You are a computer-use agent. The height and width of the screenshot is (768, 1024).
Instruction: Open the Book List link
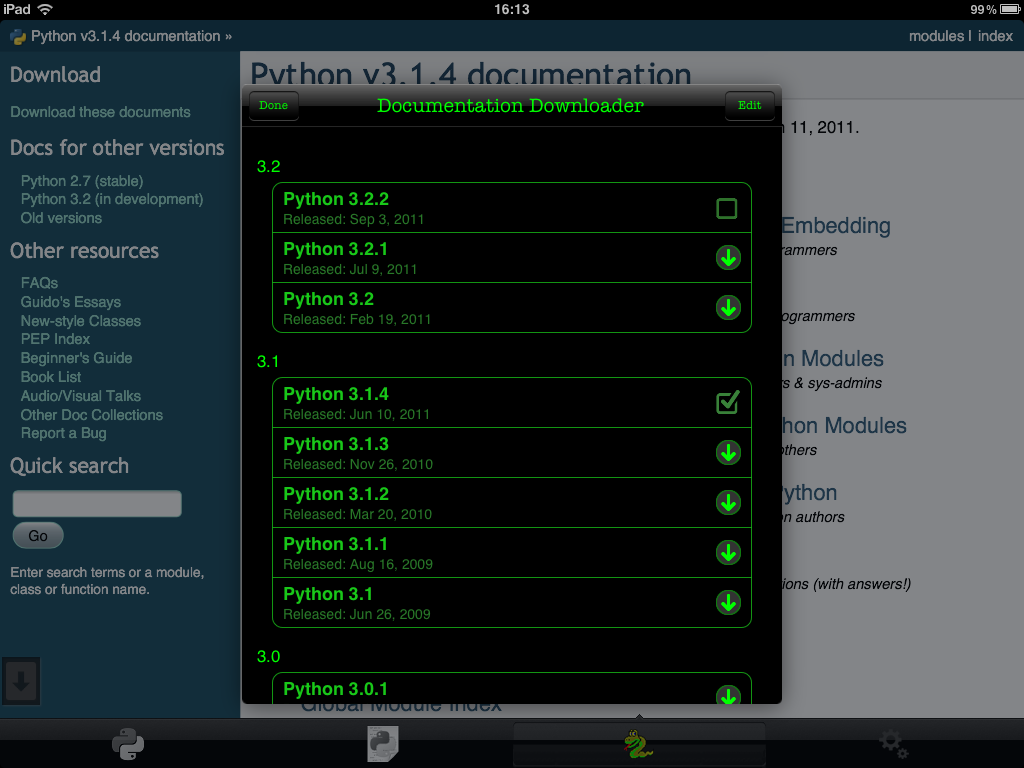(51, 377)
